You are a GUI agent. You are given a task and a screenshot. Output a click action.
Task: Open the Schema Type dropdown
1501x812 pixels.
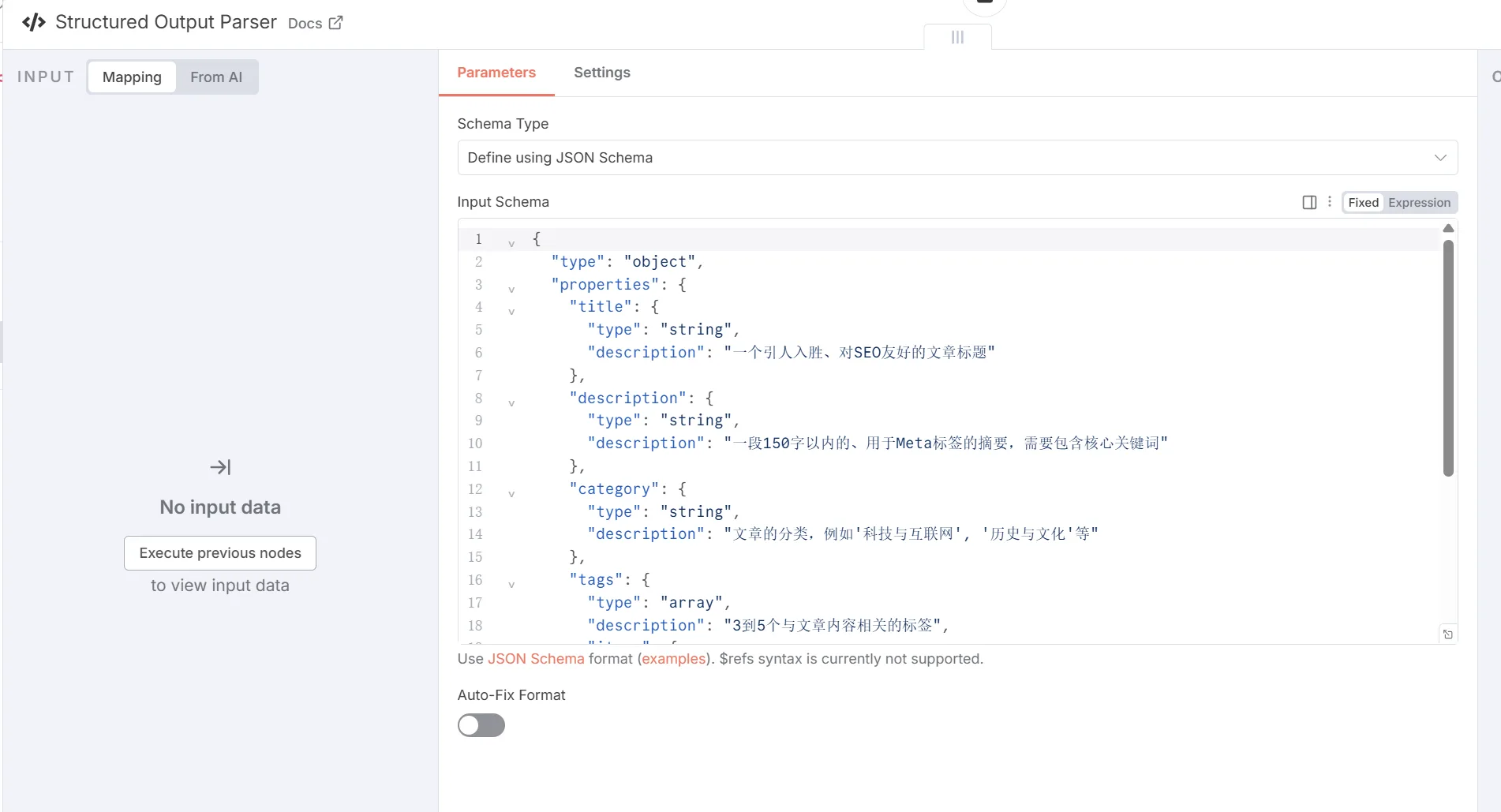957,158
